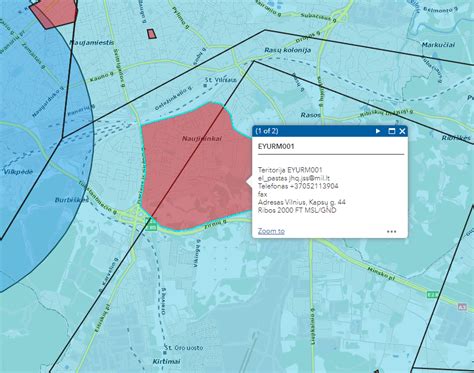Click the el_pastas email line
The image size is (474, 373).
point(294,178)
